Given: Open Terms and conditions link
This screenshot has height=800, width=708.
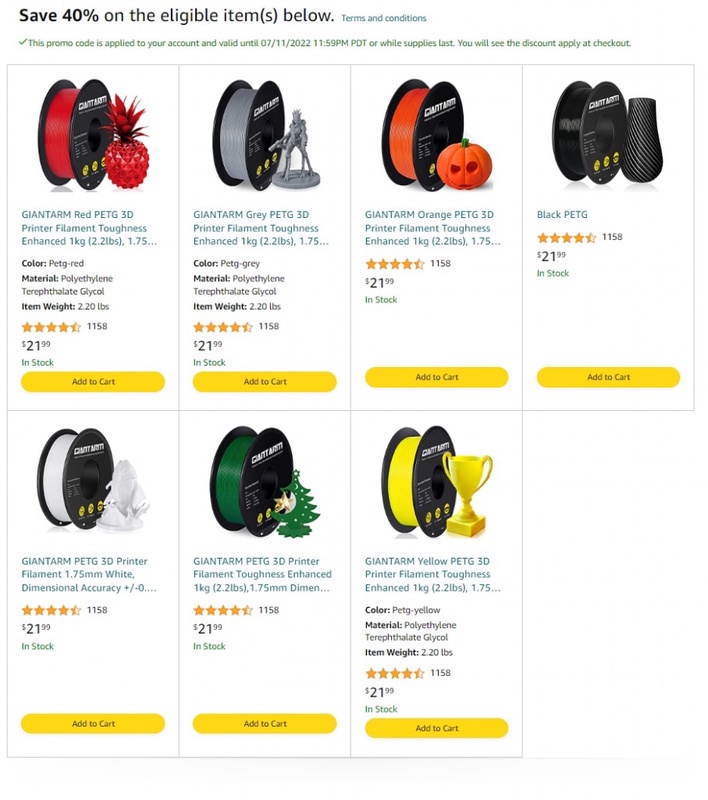Looking at the screenshot, I should coord(384,18).
